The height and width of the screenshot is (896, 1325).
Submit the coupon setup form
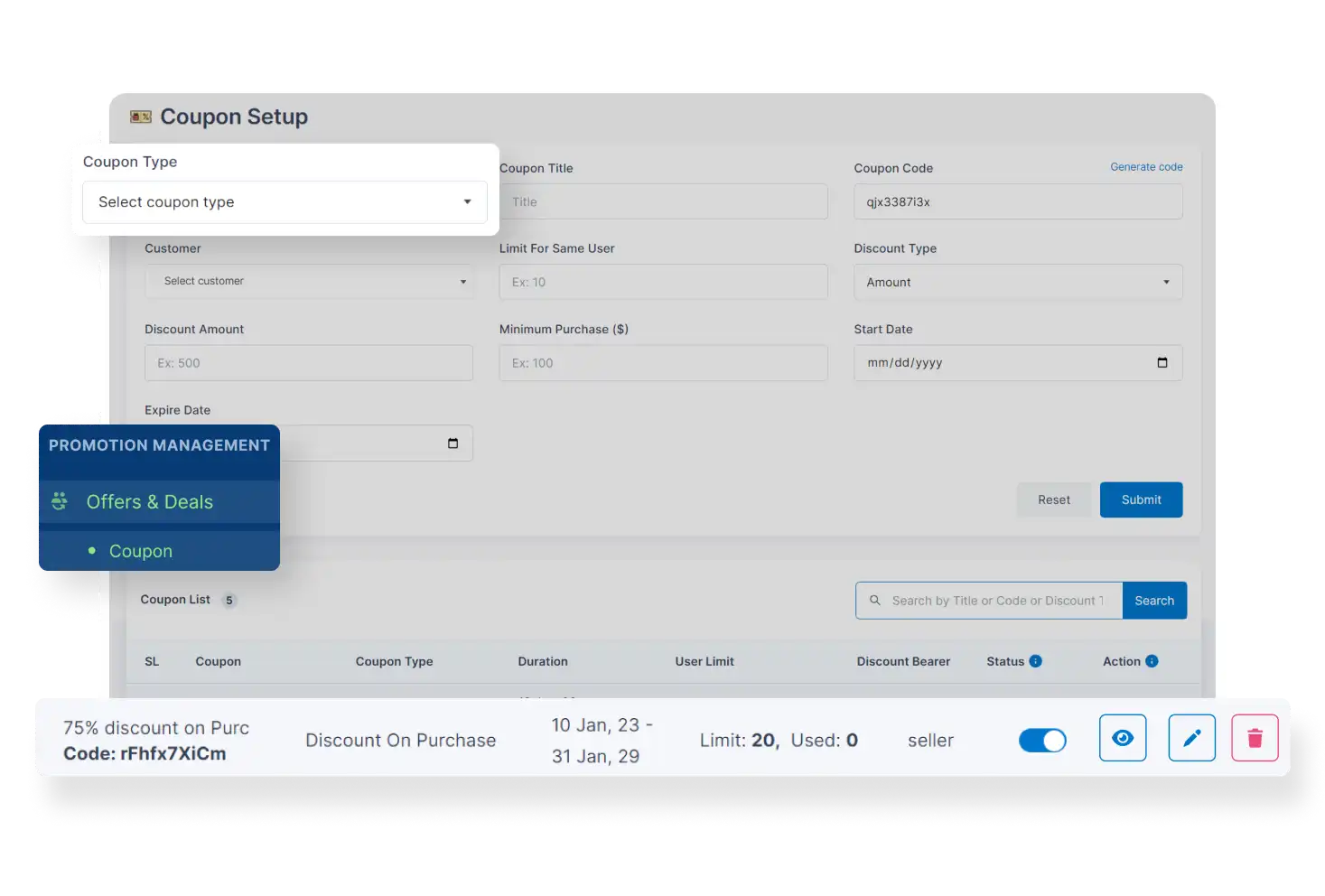click(1141, 499)
